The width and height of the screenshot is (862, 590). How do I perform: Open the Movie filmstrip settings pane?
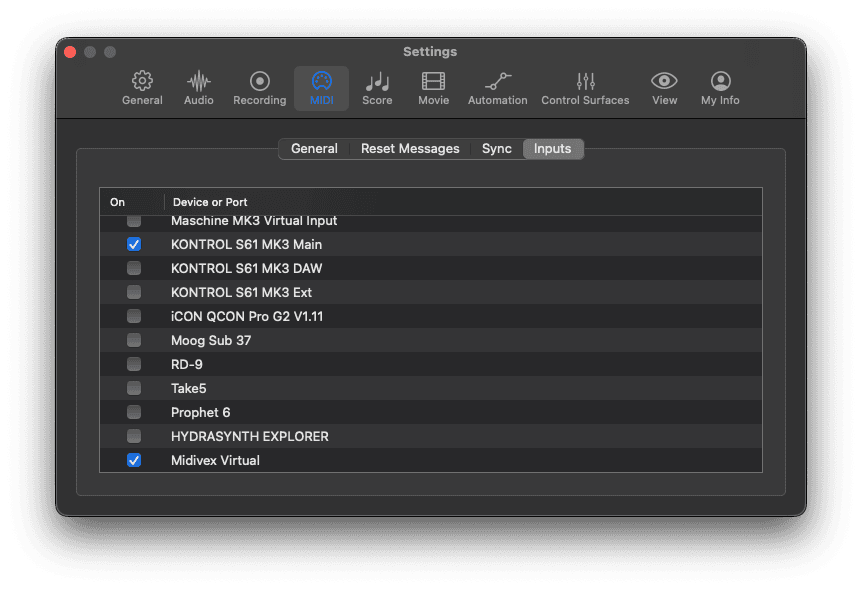click(433, 88)
